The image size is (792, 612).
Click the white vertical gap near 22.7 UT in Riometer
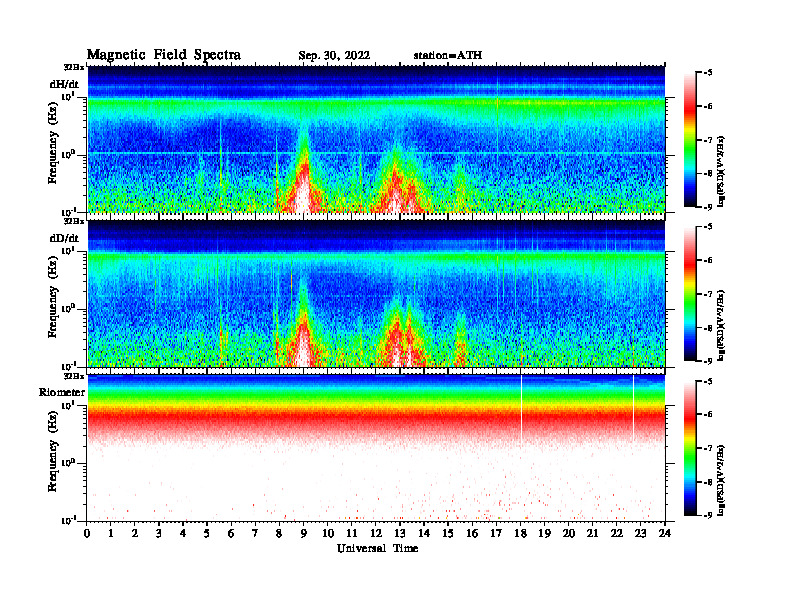pos(633,409)
